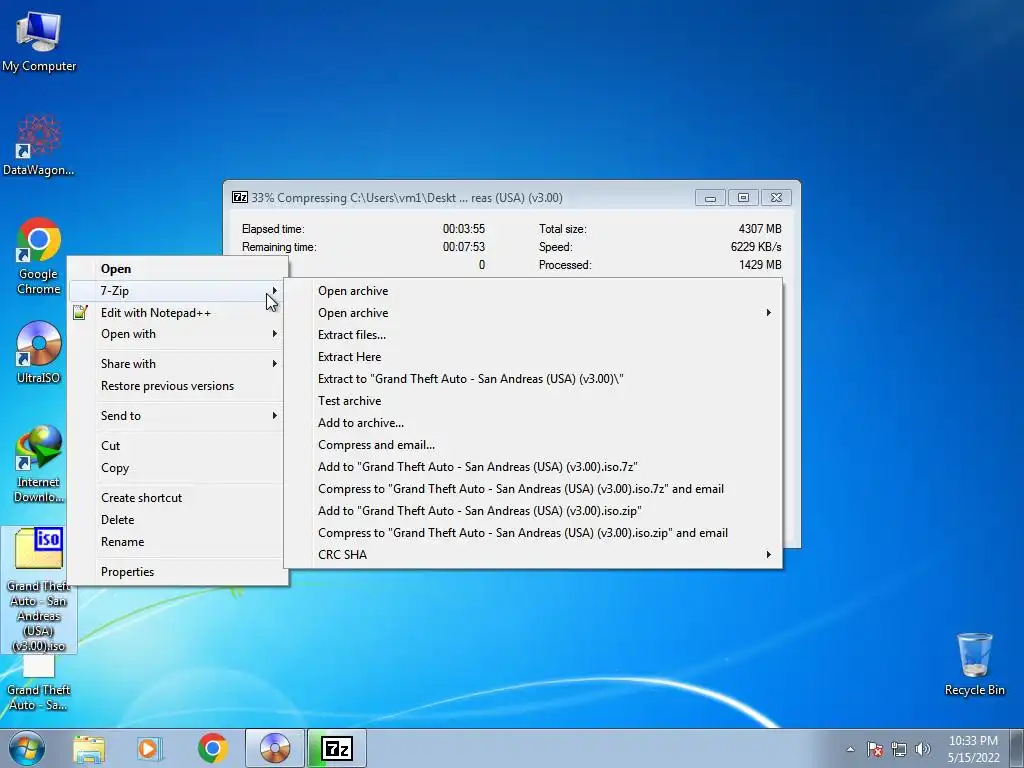
Task: Choose Open in the context menu
Action: pos(176,268)
